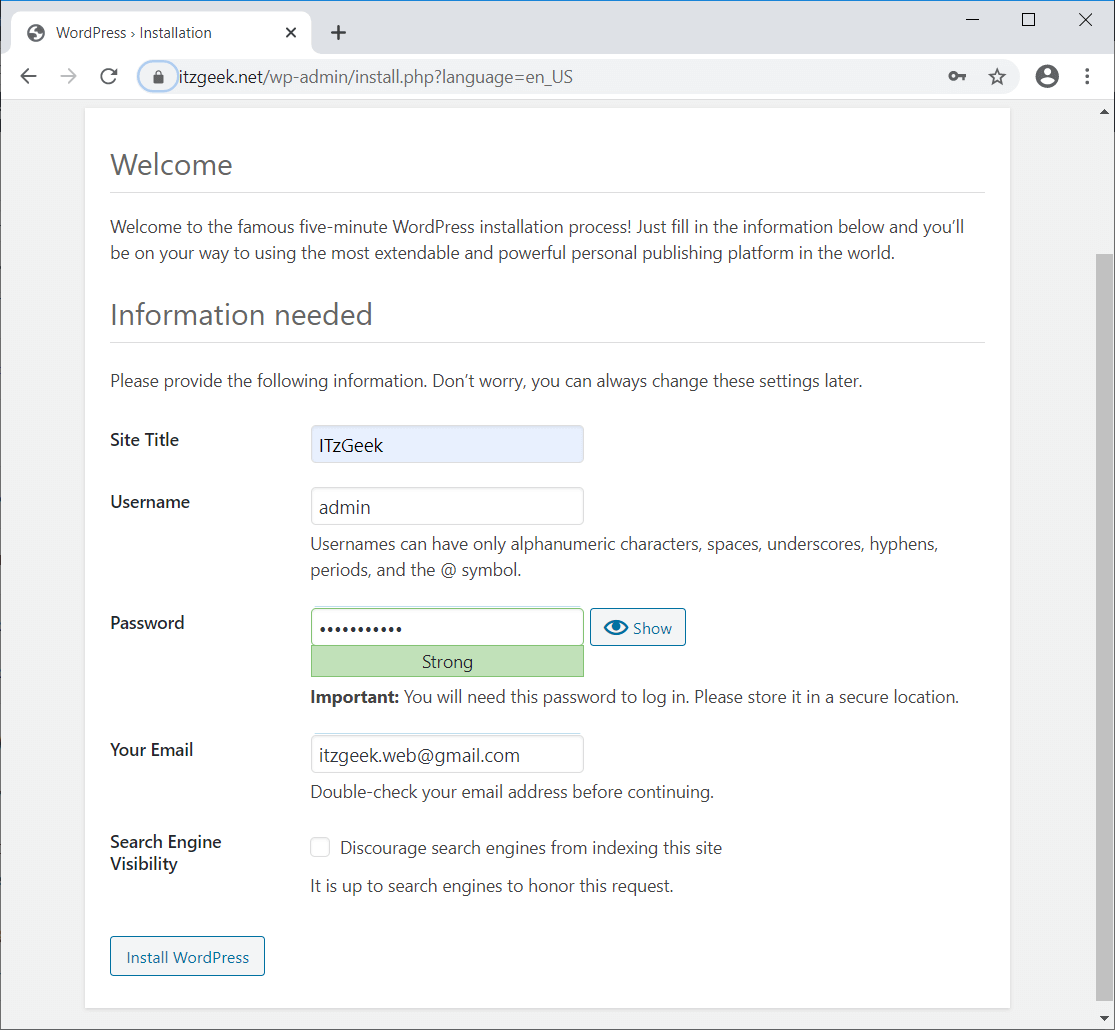1115x1030 pixels.
Task: Reload the WordPress installation page
Action: click(109, 76)
